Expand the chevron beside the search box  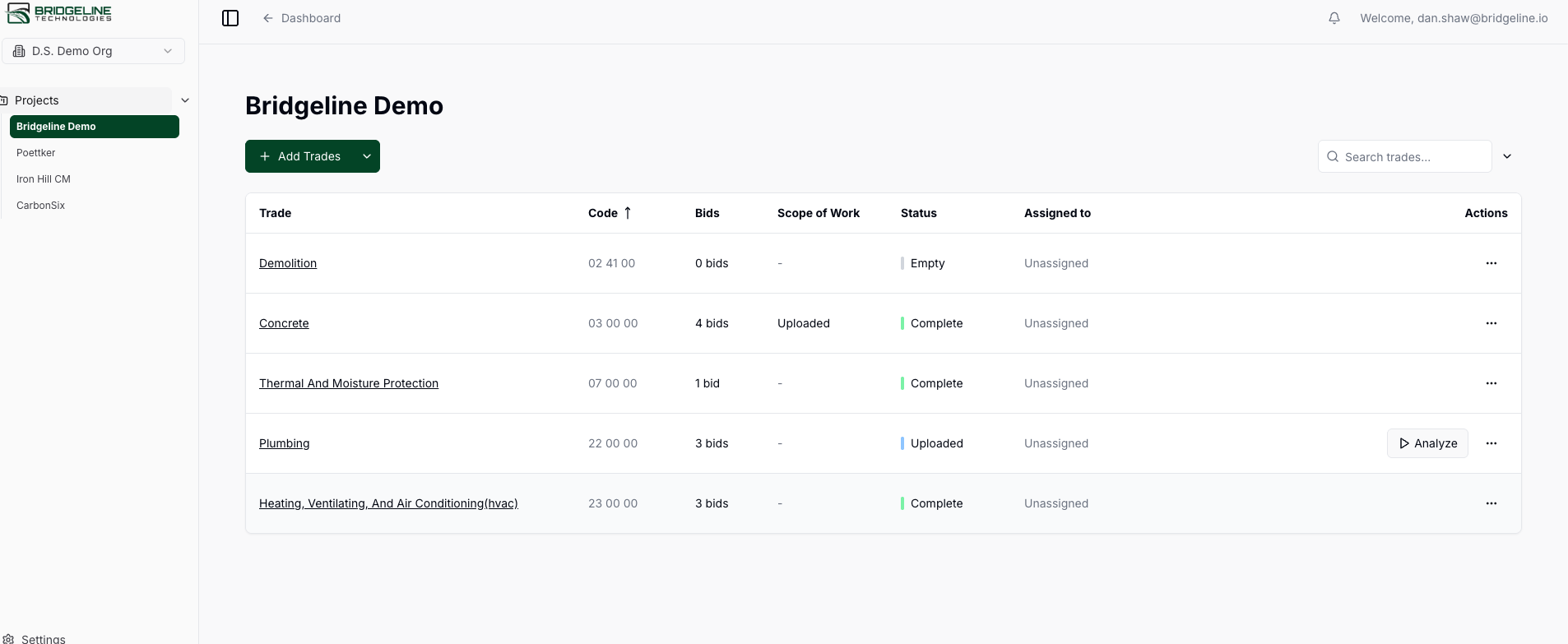(1507, 156)
